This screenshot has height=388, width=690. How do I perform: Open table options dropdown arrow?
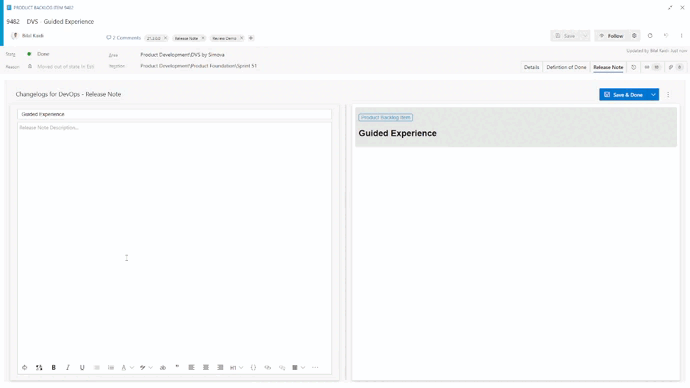coord(303,367)
